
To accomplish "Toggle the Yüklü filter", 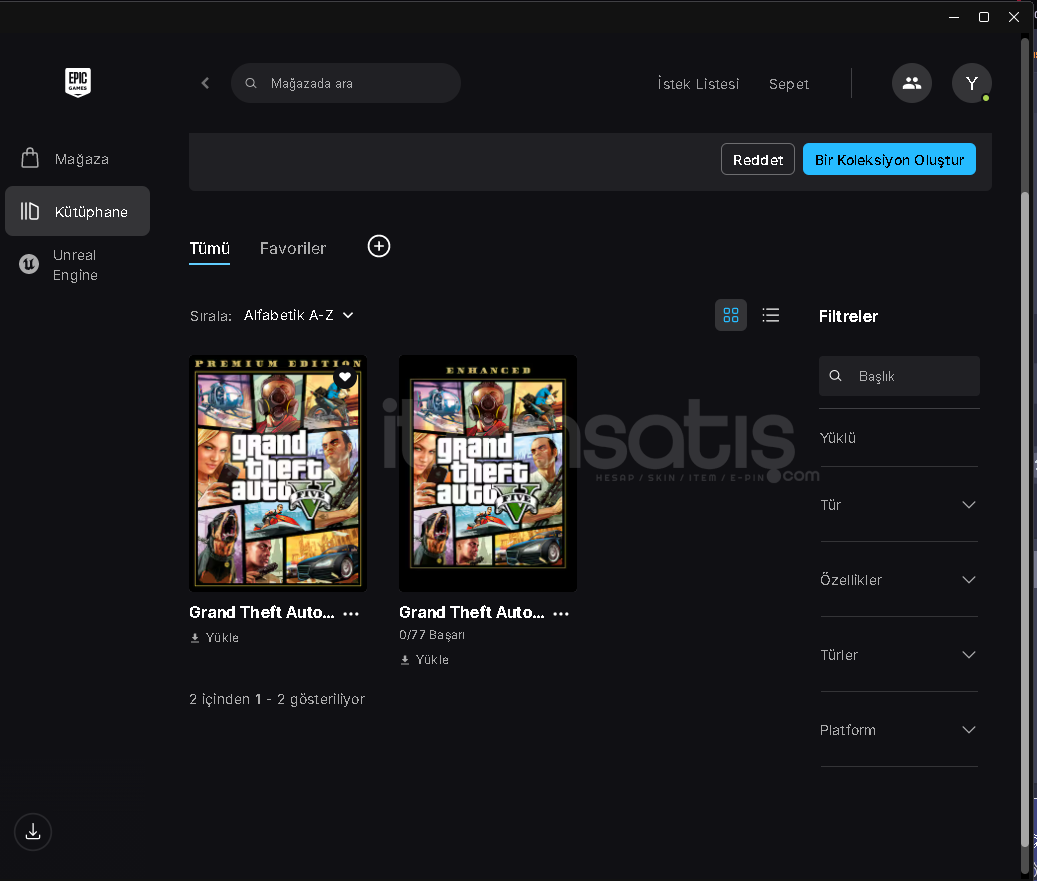I will [838, 438].
